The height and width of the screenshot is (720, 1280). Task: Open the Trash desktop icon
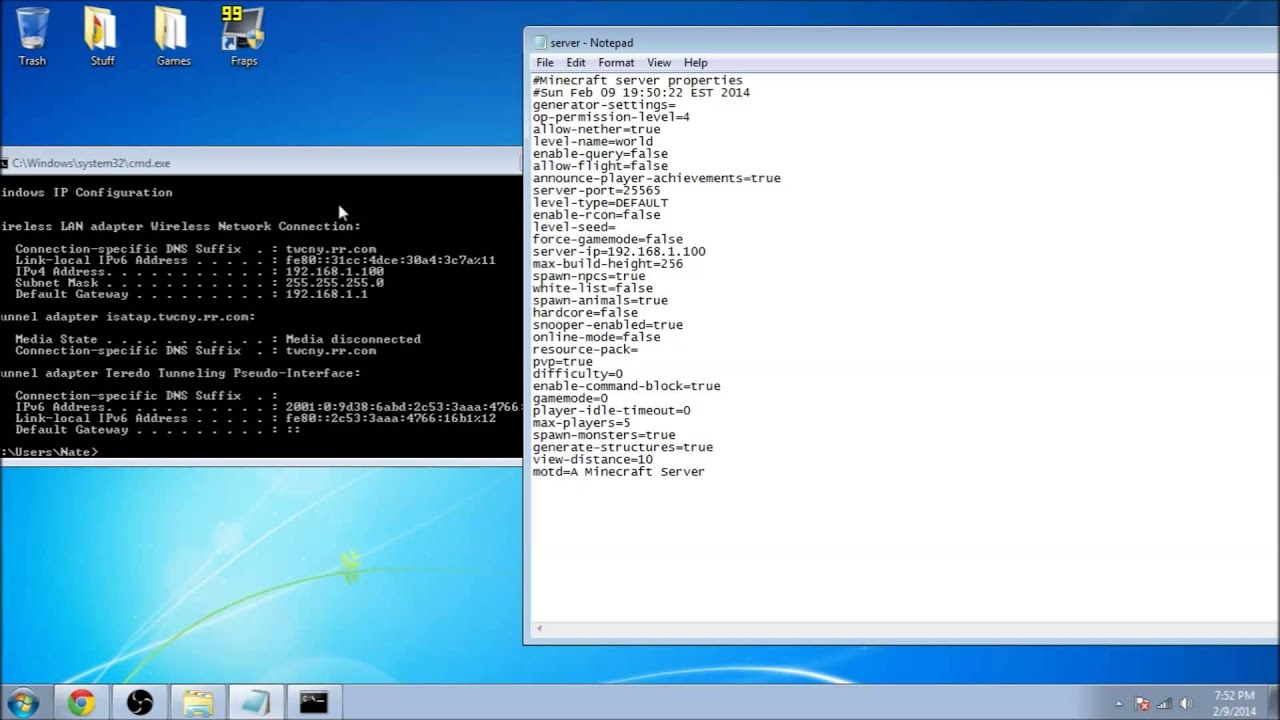32,37
